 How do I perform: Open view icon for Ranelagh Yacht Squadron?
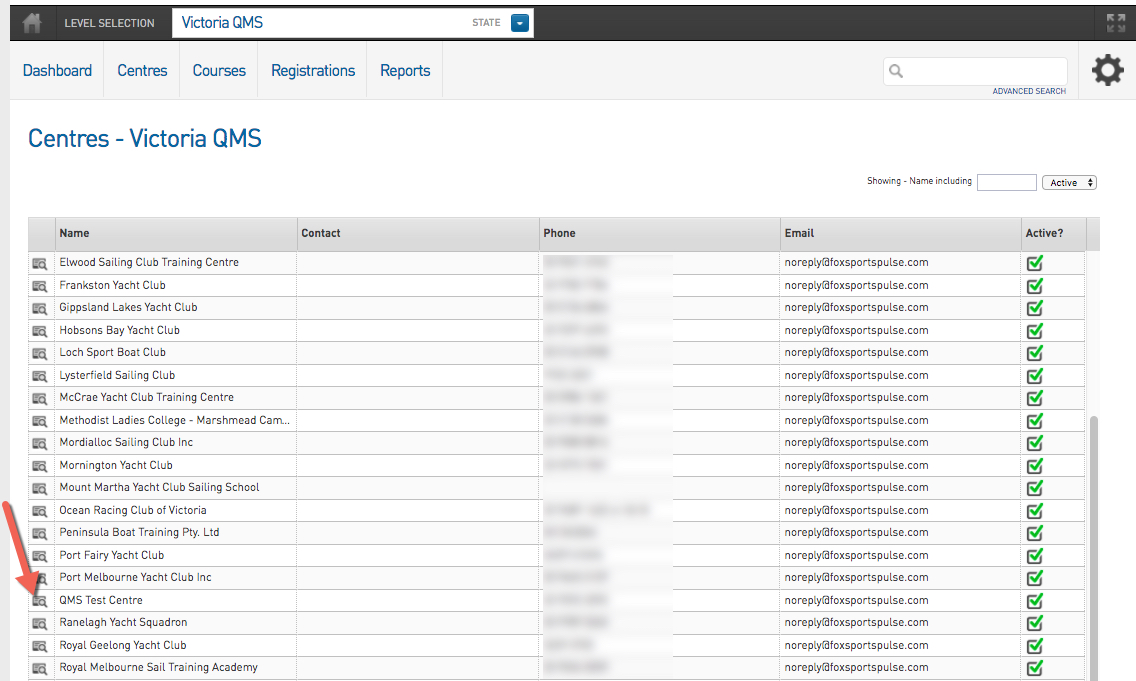click(x=40, y=624)
